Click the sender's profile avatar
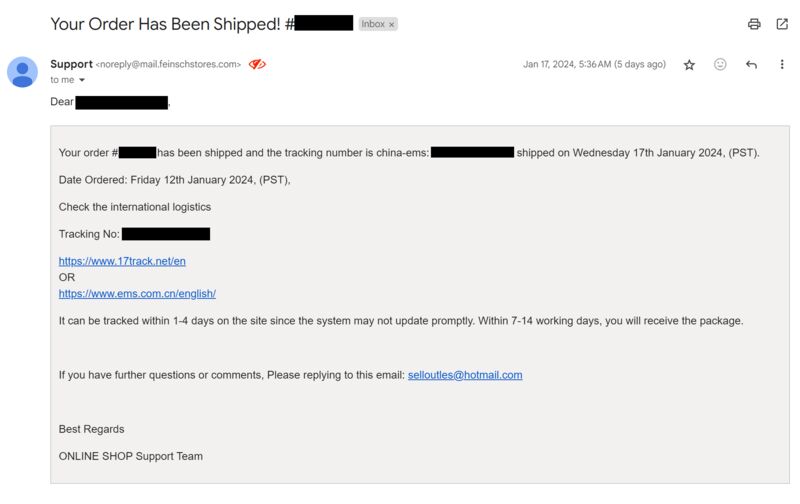Screen dimensions: 800x504 click(22, 72)
